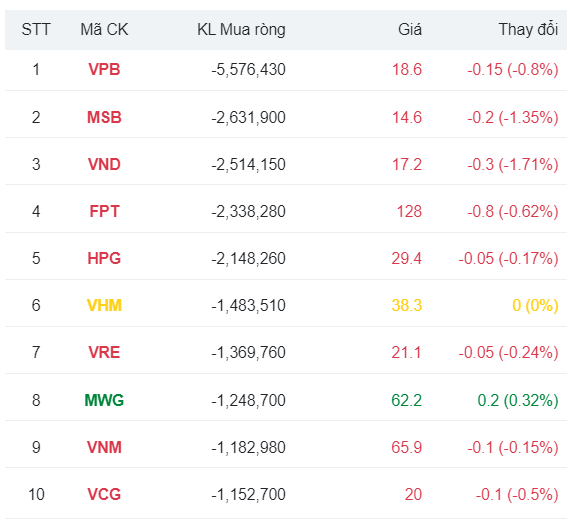This screenshot has height=521, width=575.
Task: Click the KL Mua ròng column header
Action: coord(241,30)
